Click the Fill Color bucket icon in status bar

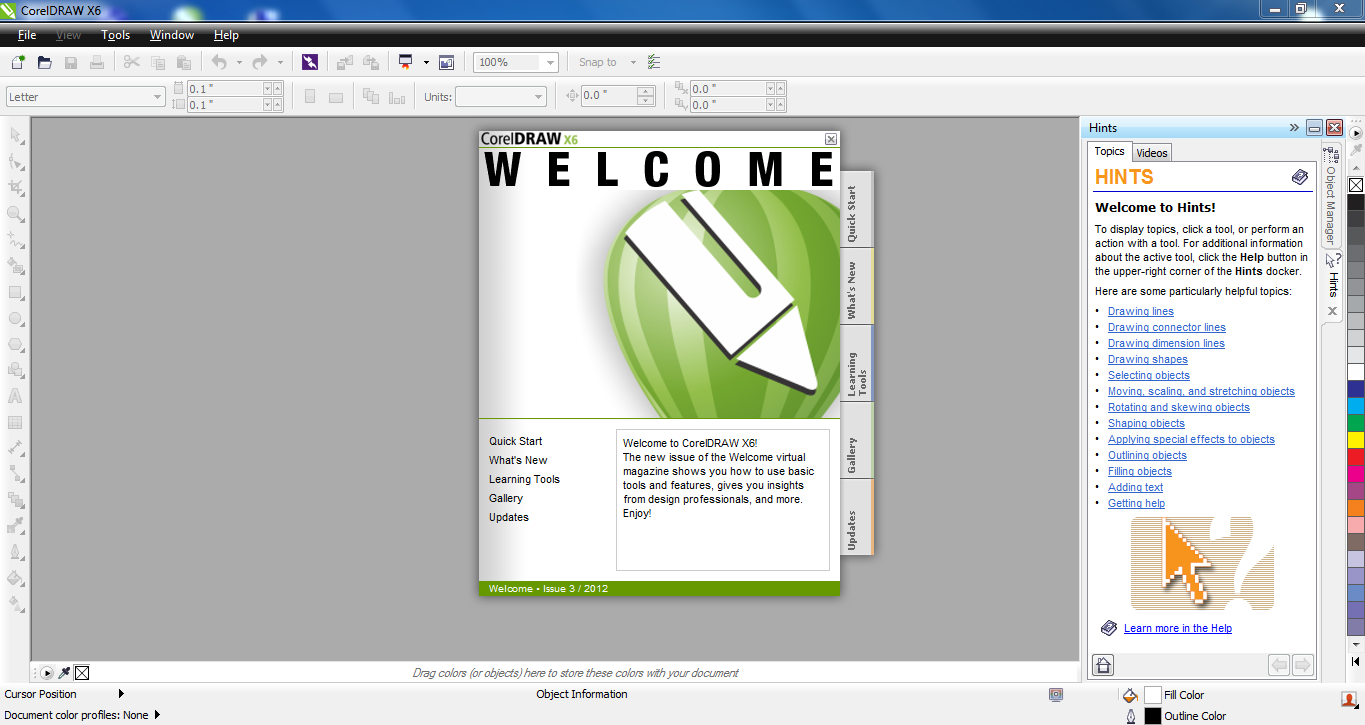(1130, 695)
